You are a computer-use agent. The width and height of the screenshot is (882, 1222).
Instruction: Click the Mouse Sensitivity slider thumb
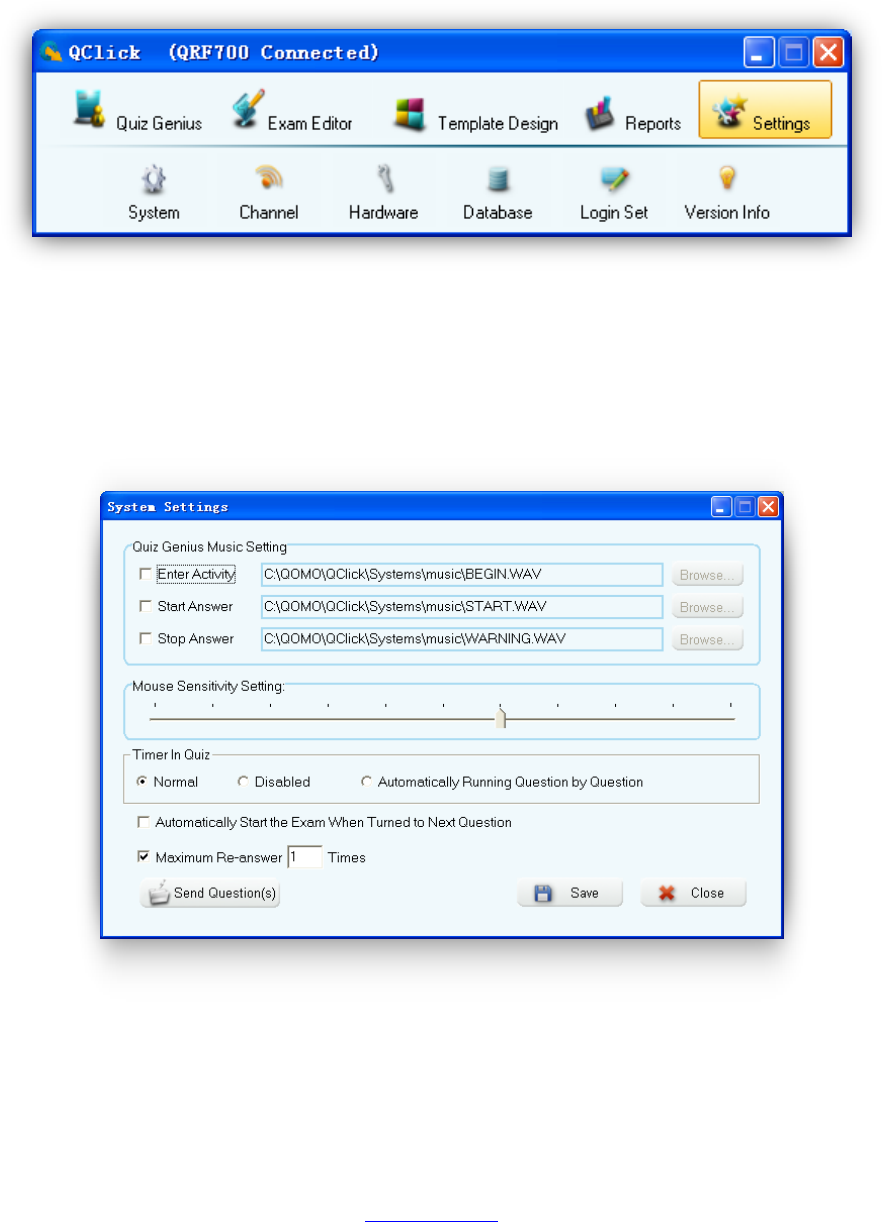(501, 718)
